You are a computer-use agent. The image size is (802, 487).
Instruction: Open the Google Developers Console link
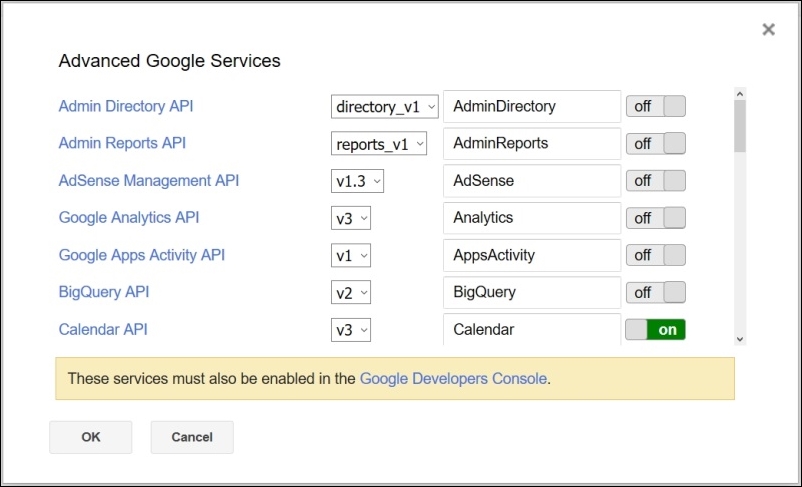coord(453,379)
